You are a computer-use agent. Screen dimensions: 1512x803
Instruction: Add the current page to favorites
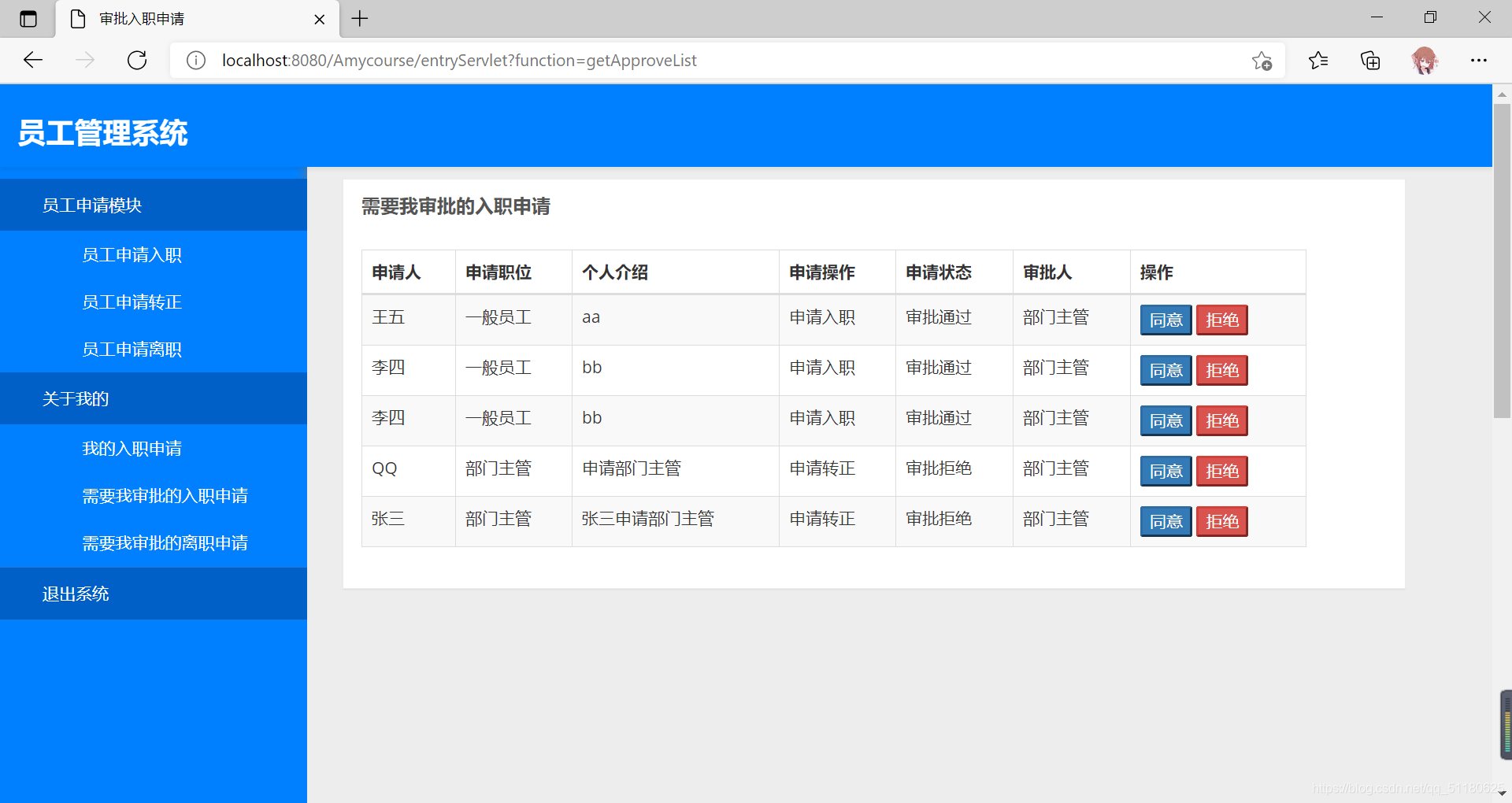1262,60
